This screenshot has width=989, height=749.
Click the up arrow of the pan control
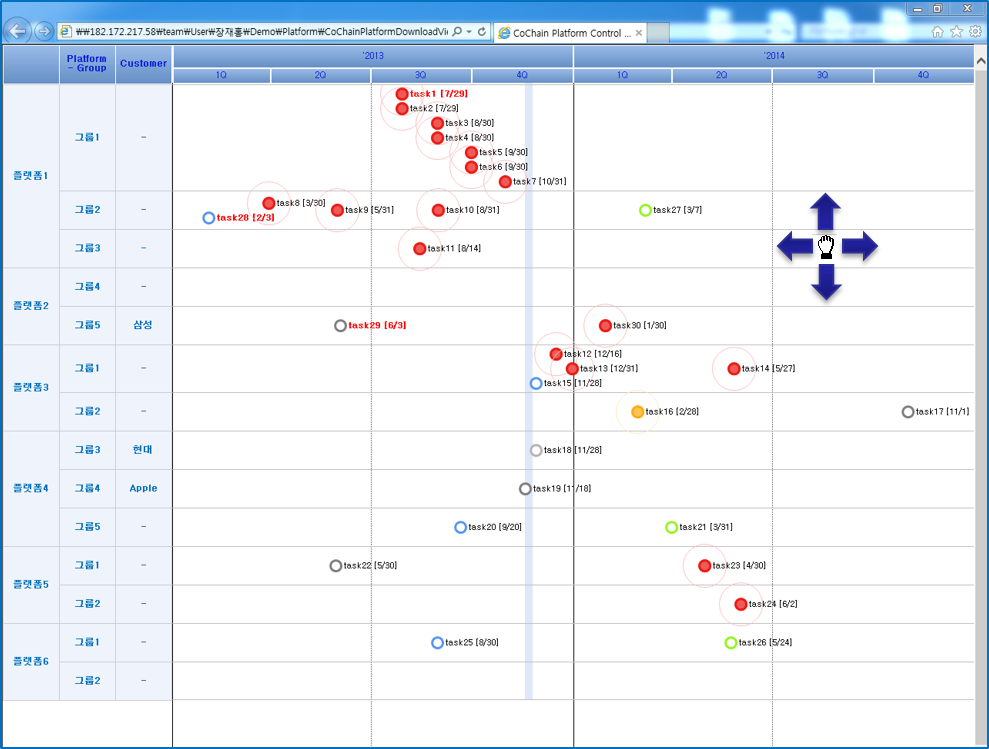pyautogui.click(x=825, y=210)
